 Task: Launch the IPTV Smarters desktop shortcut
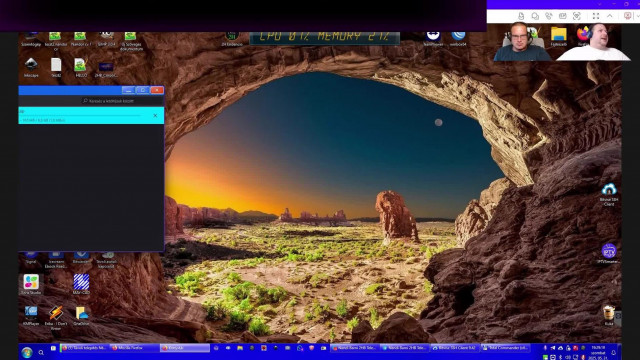[x=609, y=253]
